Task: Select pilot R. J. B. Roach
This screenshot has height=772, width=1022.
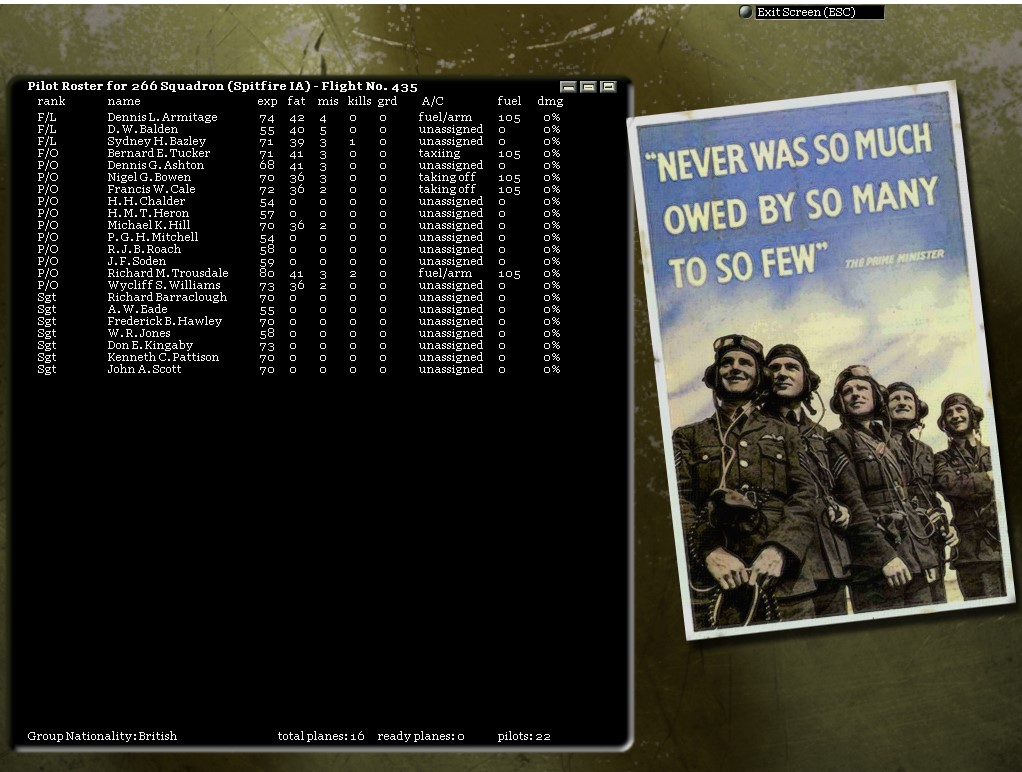Action: (144, 249)
